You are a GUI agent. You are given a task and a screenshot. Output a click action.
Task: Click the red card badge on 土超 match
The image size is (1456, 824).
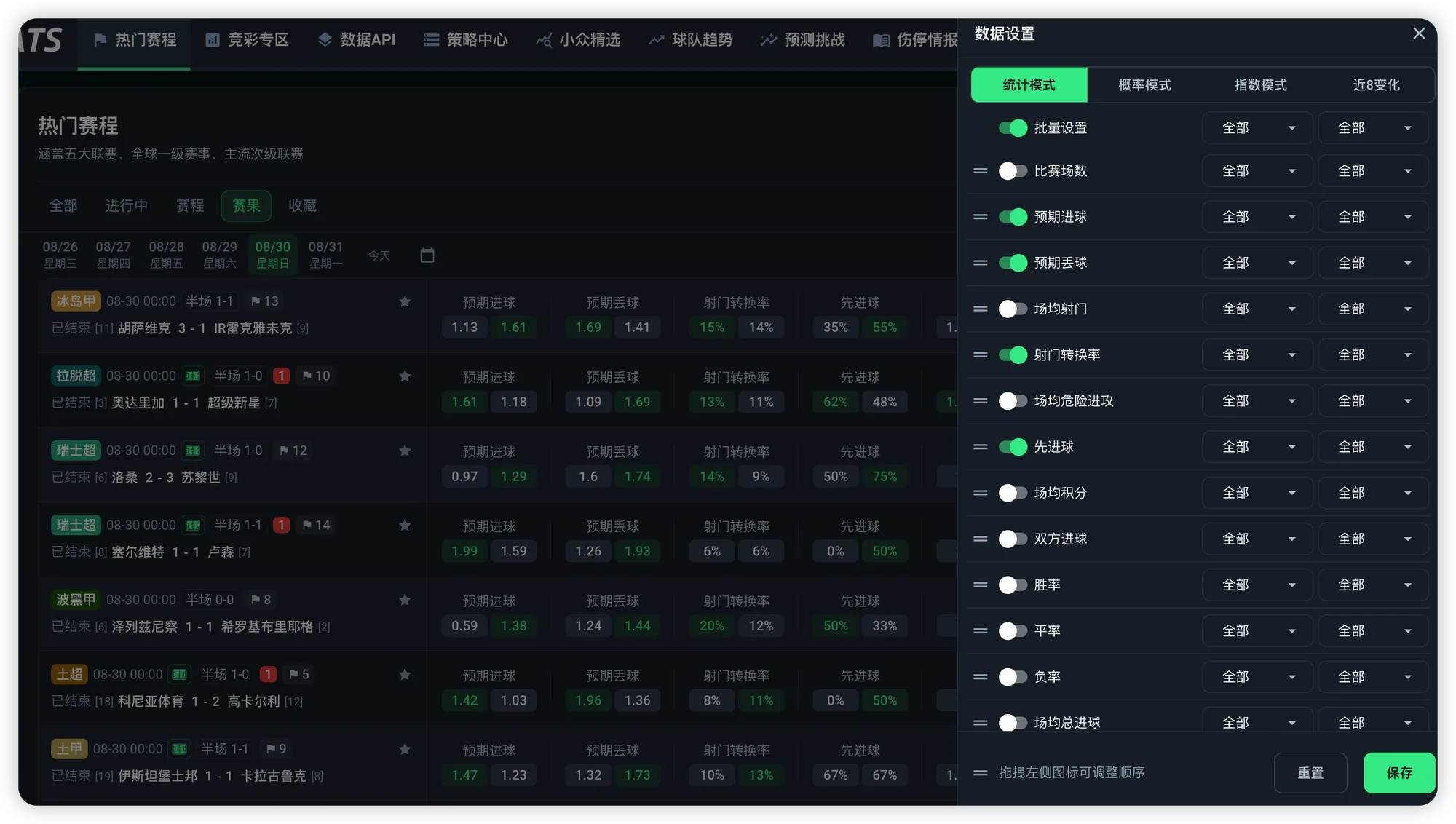point(268,675)
